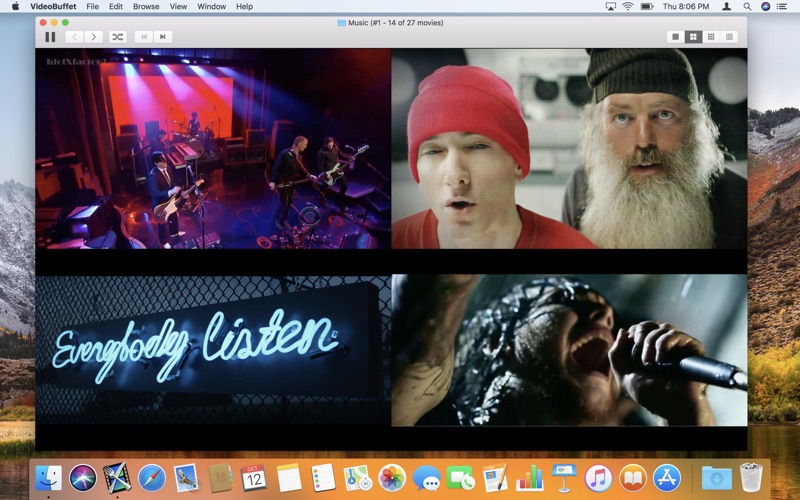Open Reminders from the Dock

[x=323, y=478]
